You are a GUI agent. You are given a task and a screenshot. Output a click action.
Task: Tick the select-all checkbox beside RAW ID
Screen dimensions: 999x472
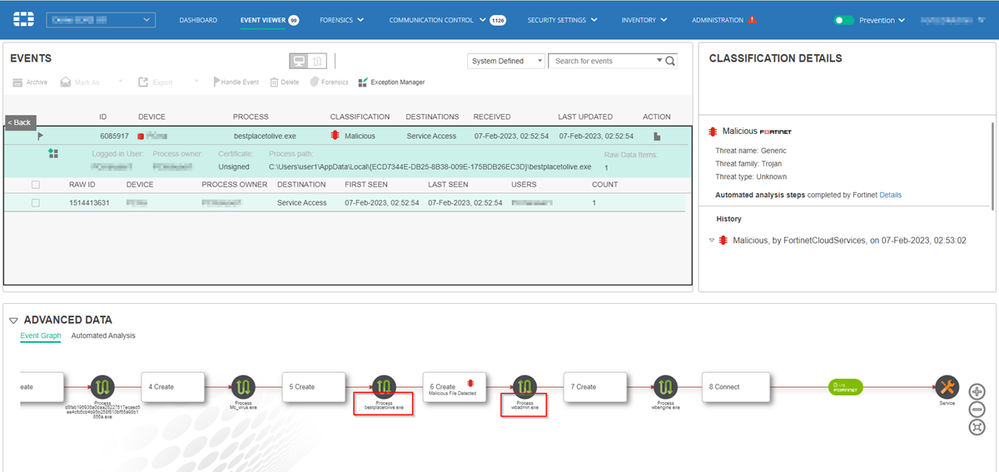point(36,185)
